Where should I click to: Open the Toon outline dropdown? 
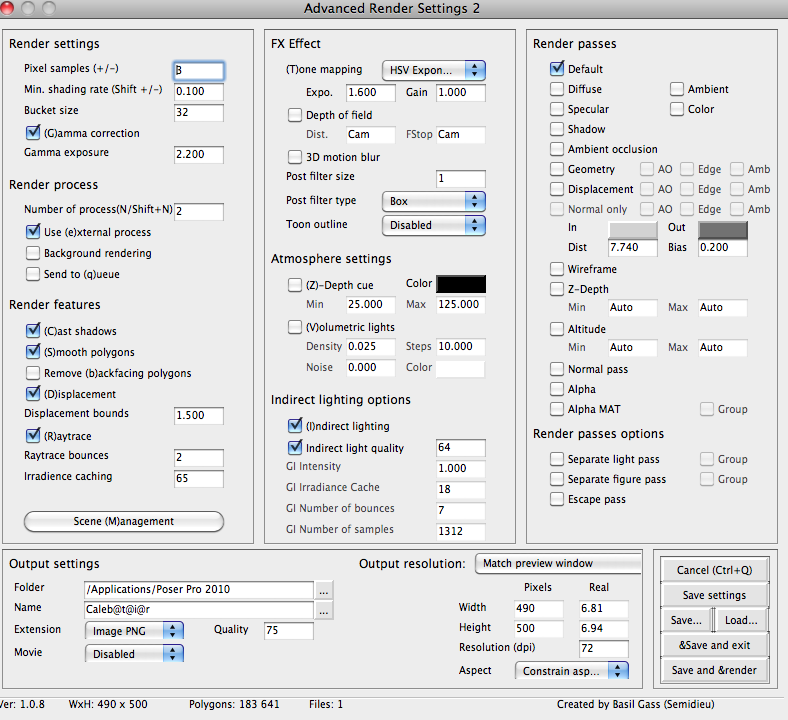click(x=433, y=225)
